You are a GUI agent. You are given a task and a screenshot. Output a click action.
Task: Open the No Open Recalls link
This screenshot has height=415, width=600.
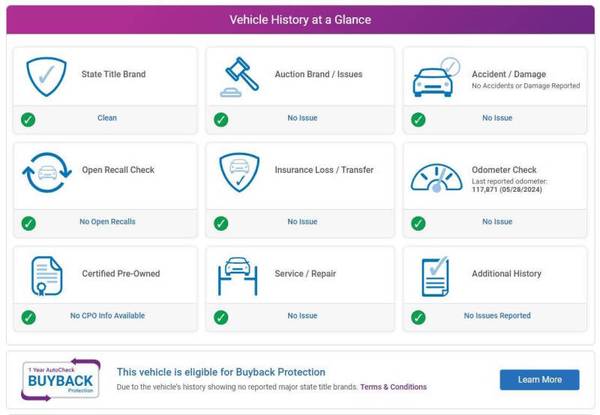tap(108, 221)
